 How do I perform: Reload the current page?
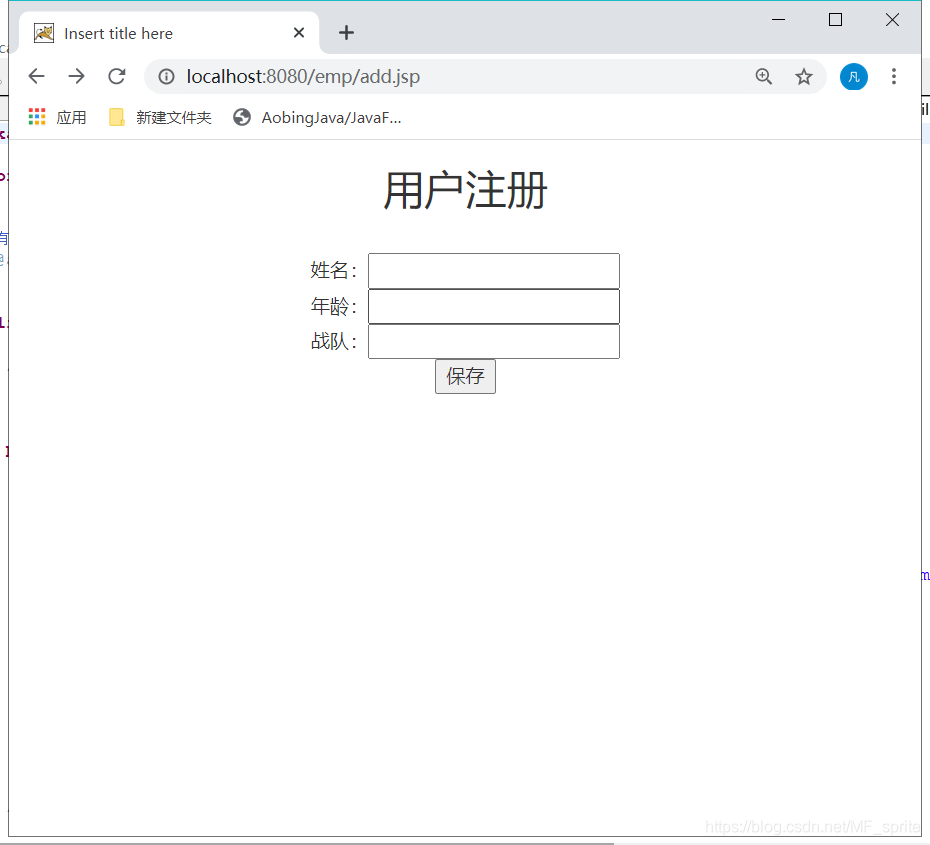coord(117,76)
